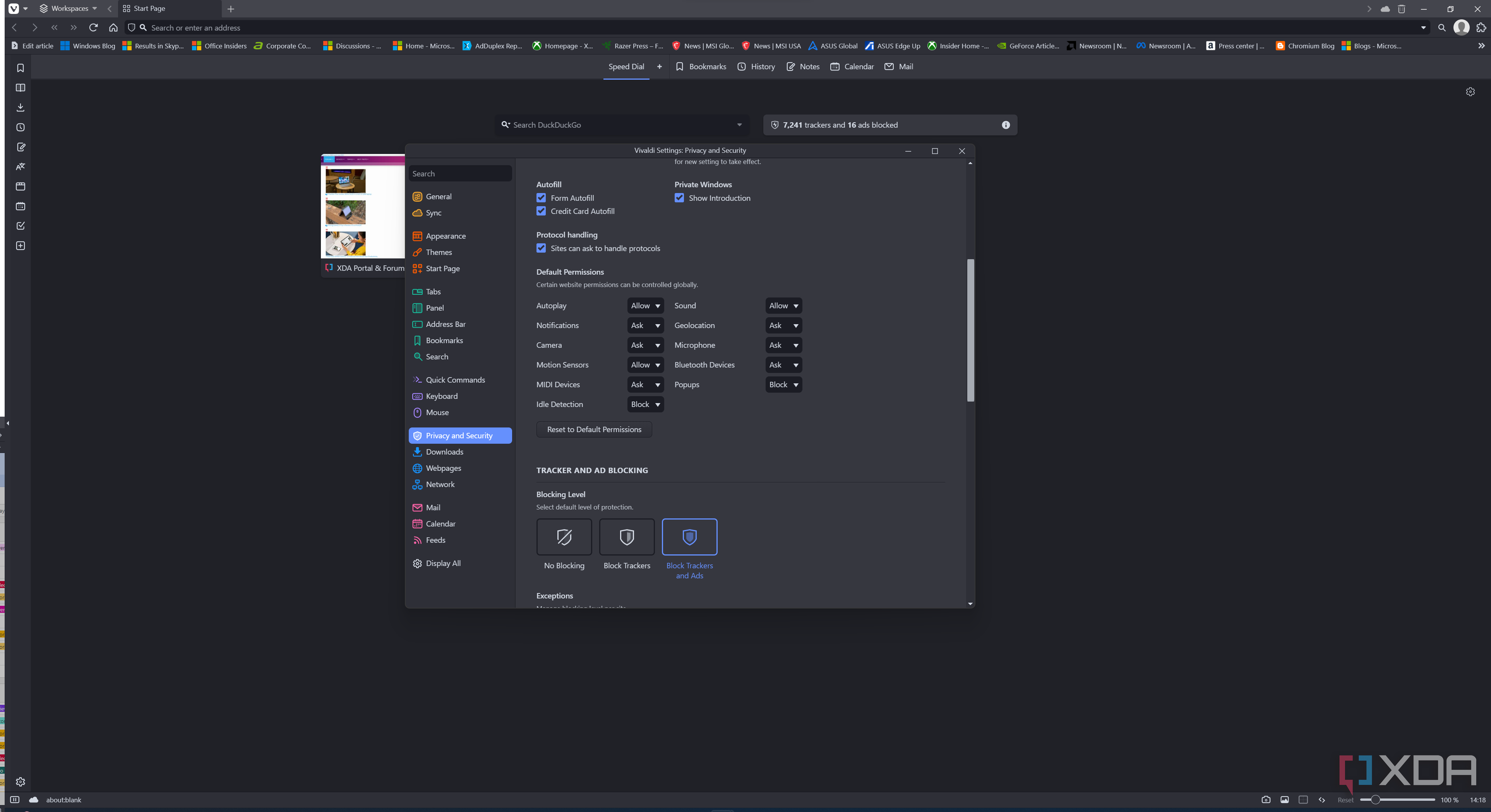Image resolution: width=1491 pixels, height=812 pixels.
Task: Capture page with status bar camera icon
Action: click(x=1266, y=800)
